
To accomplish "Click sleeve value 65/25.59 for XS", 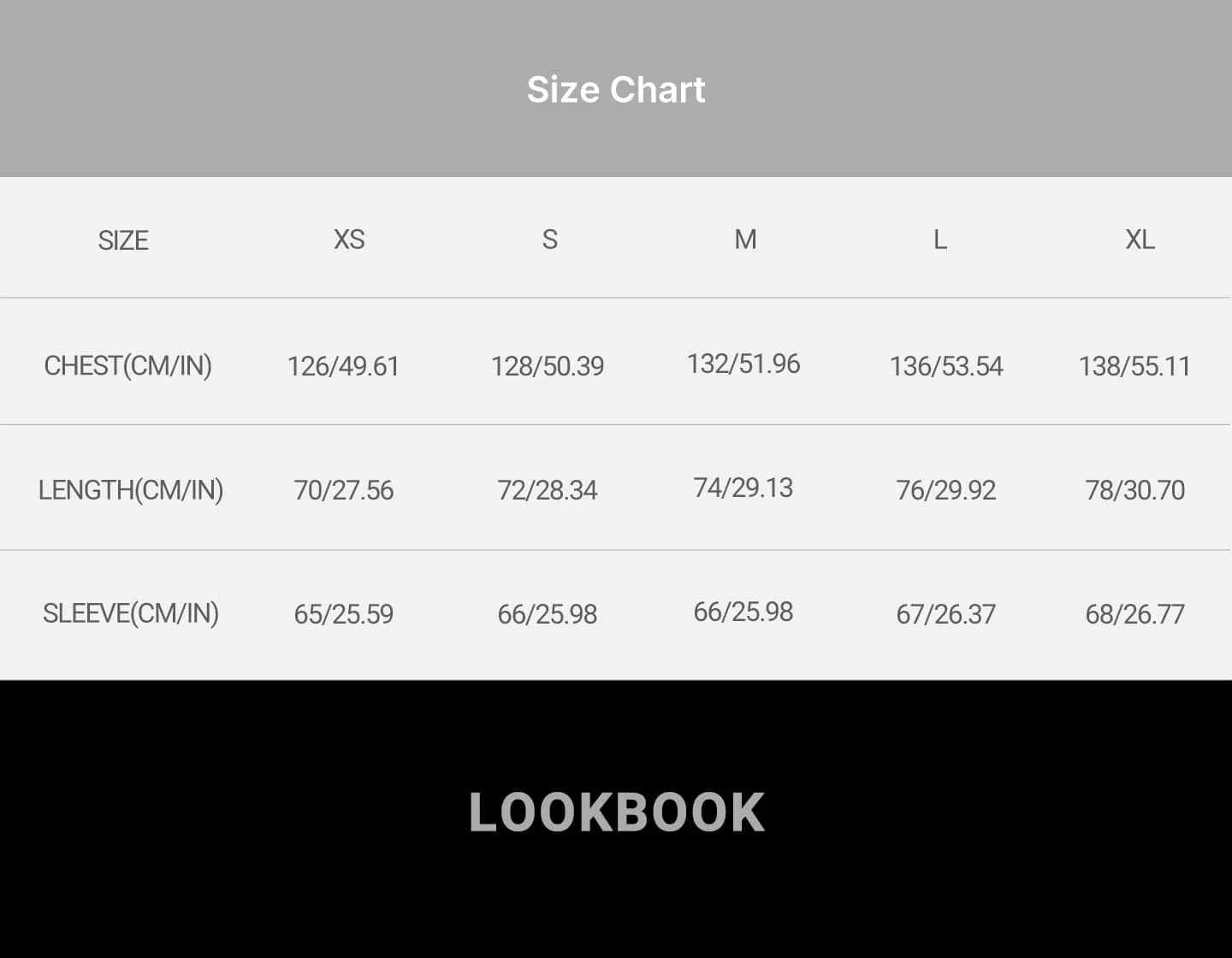I will (x=343, y=614).
